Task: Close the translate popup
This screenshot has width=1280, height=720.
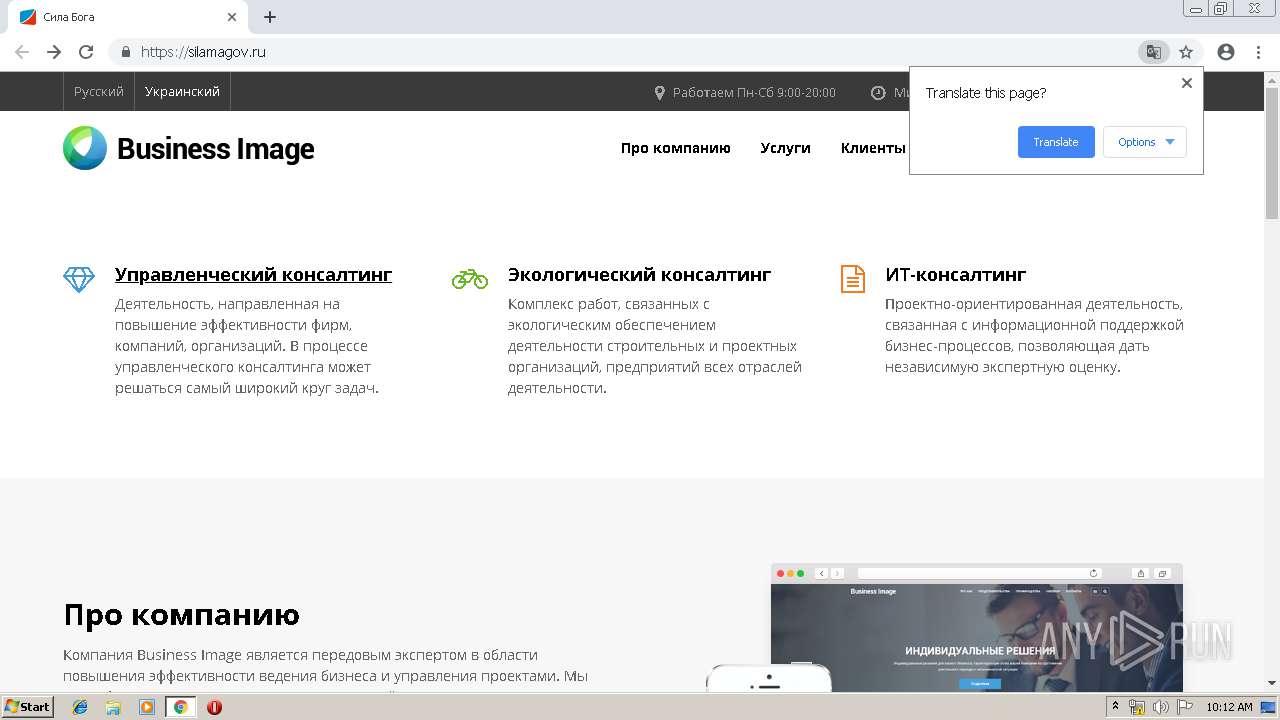Action: coord(1187,83)
